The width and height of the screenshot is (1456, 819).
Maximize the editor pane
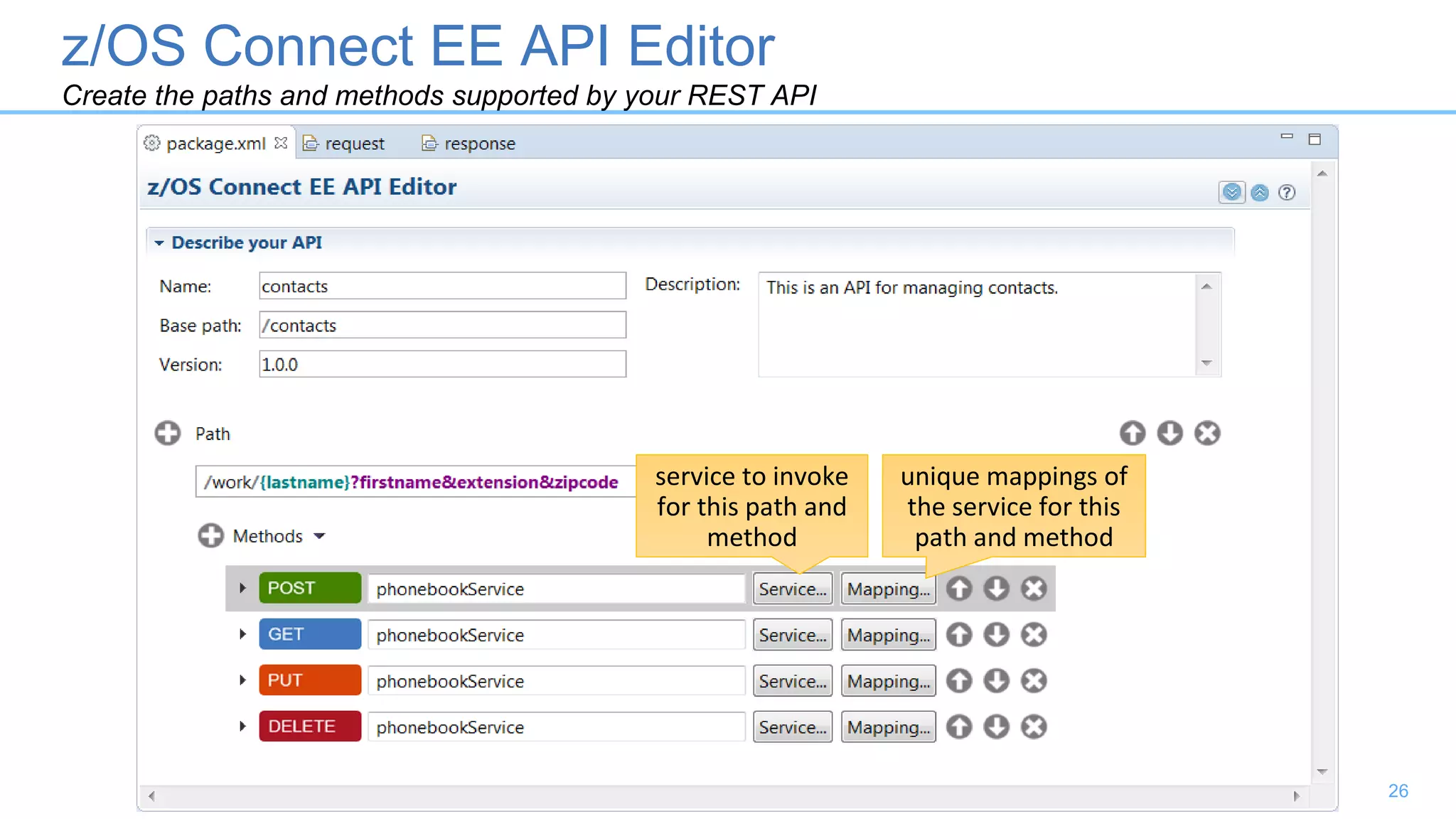click(x=1315, y=139)
